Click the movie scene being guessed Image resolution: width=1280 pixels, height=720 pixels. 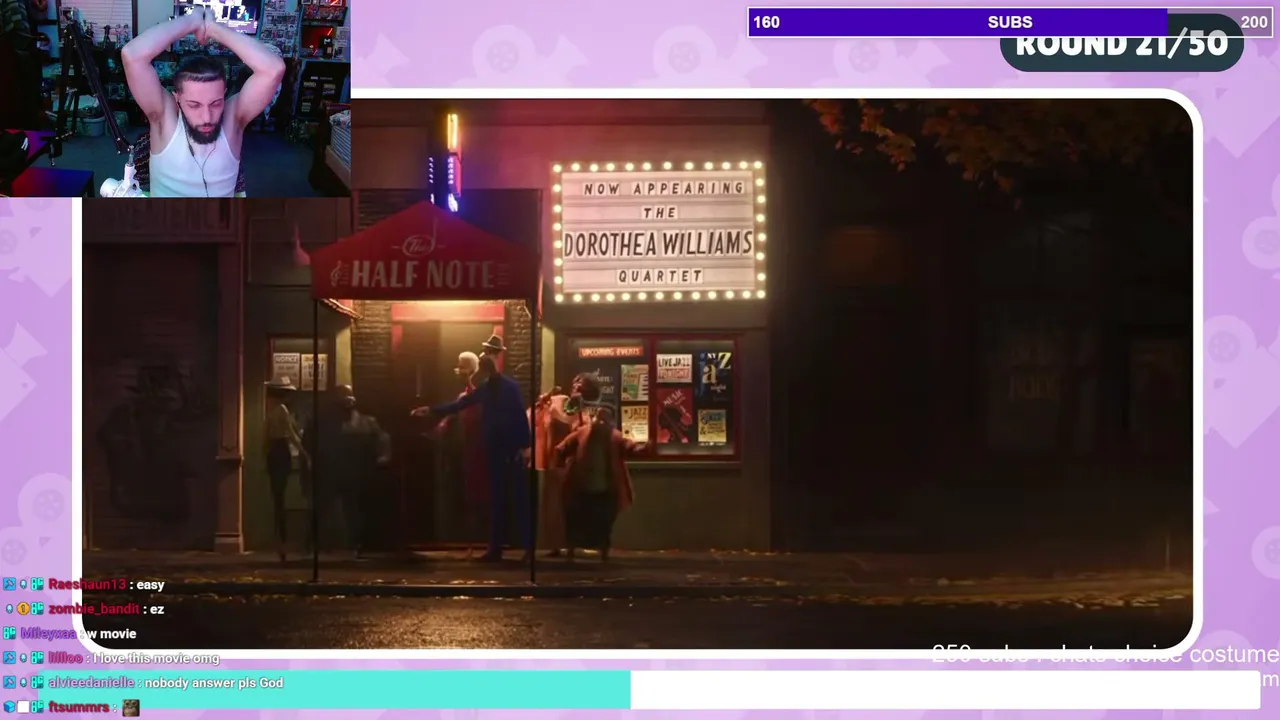tap(637, 373)
